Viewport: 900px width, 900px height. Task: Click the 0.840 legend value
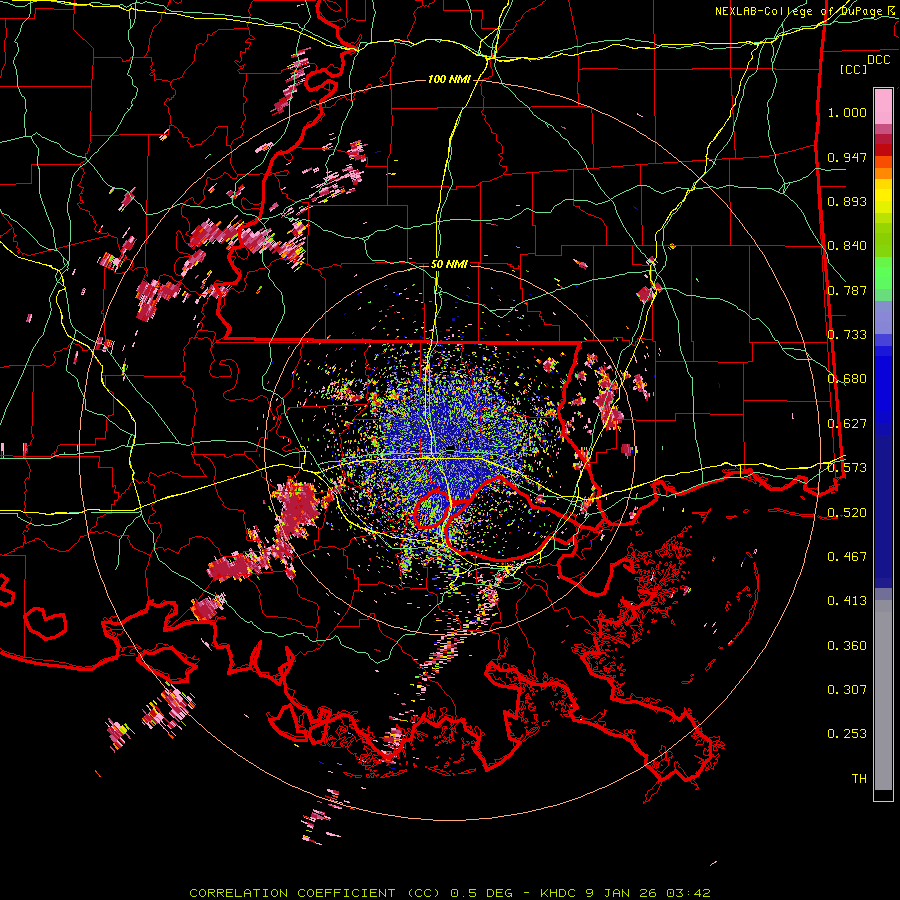847,246
